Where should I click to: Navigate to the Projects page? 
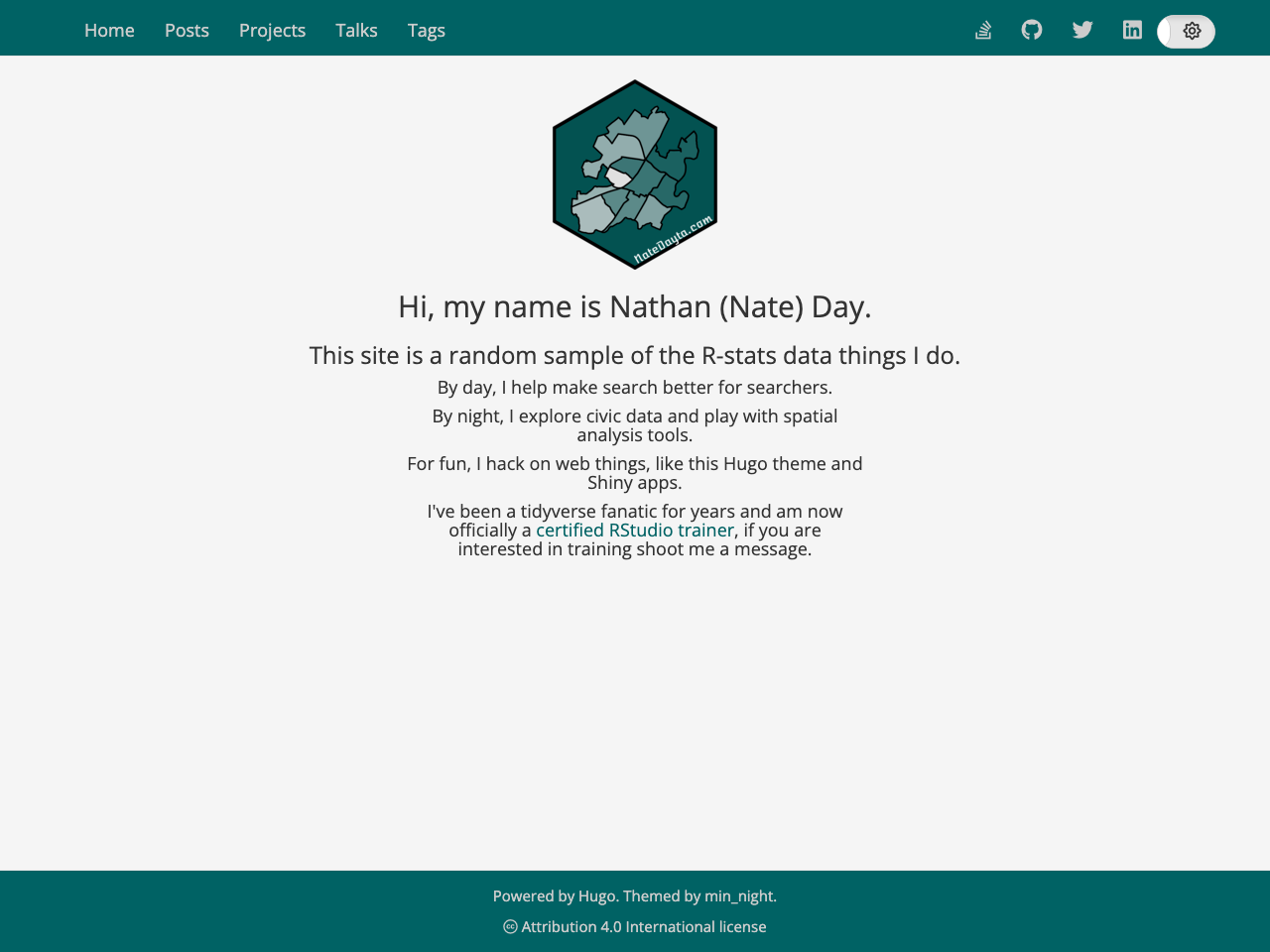pyautogui.click(x=272, y=30)
